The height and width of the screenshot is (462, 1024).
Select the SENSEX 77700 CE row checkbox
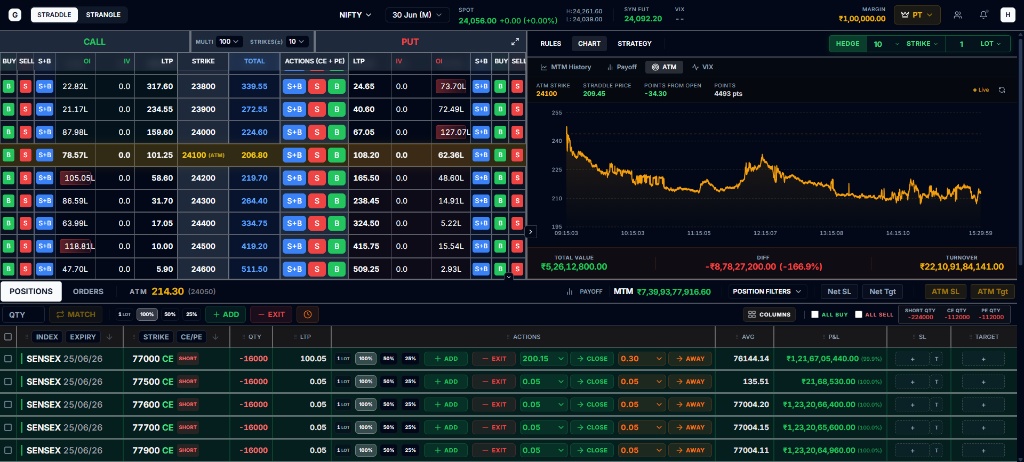point(8,427)
